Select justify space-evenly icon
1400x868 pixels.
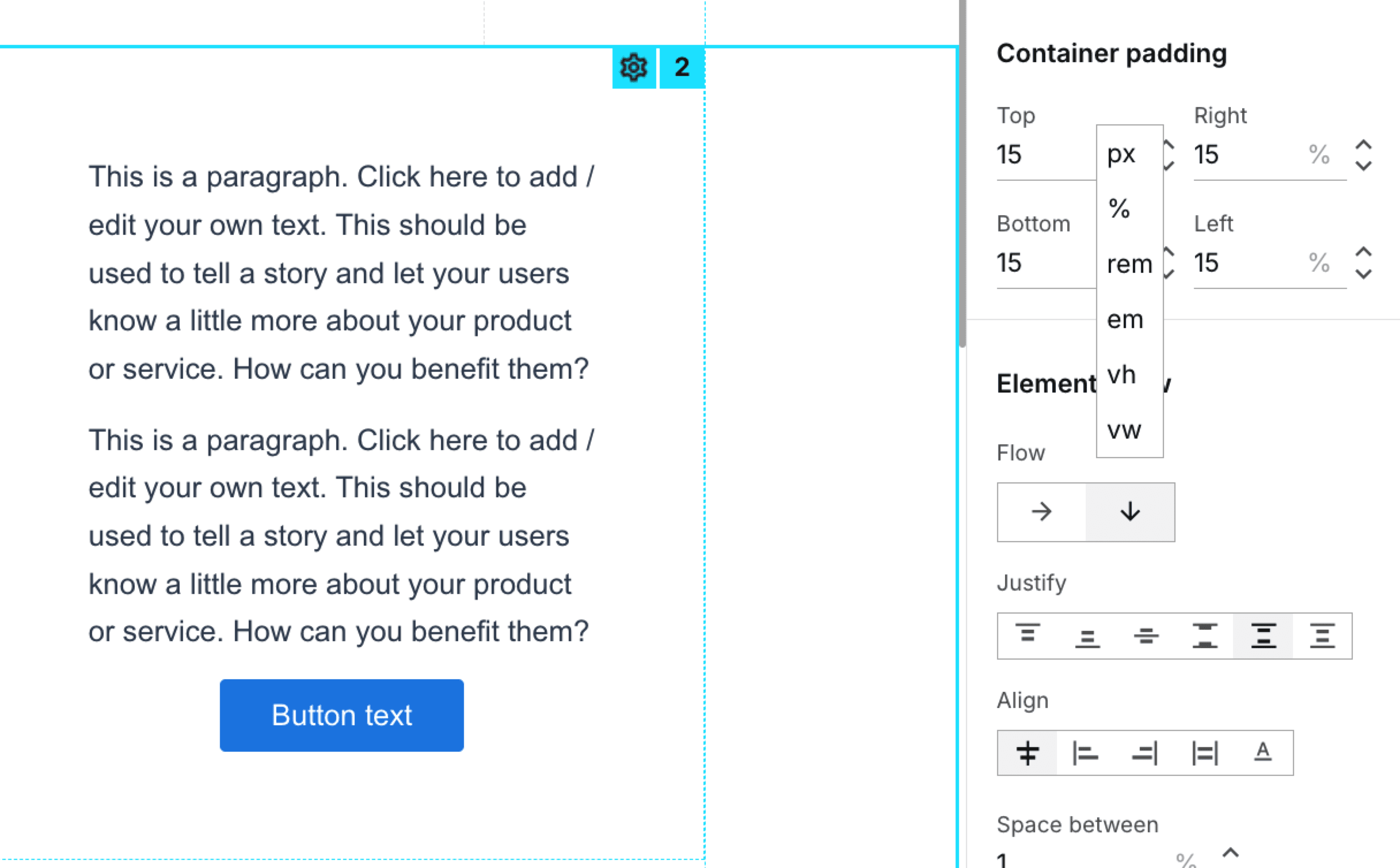coord(1322,635)
